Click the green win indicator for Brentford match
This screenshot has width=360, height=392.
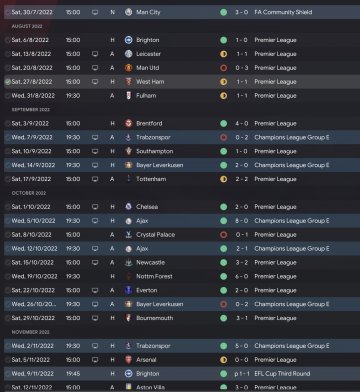click(x=224, y=124)
